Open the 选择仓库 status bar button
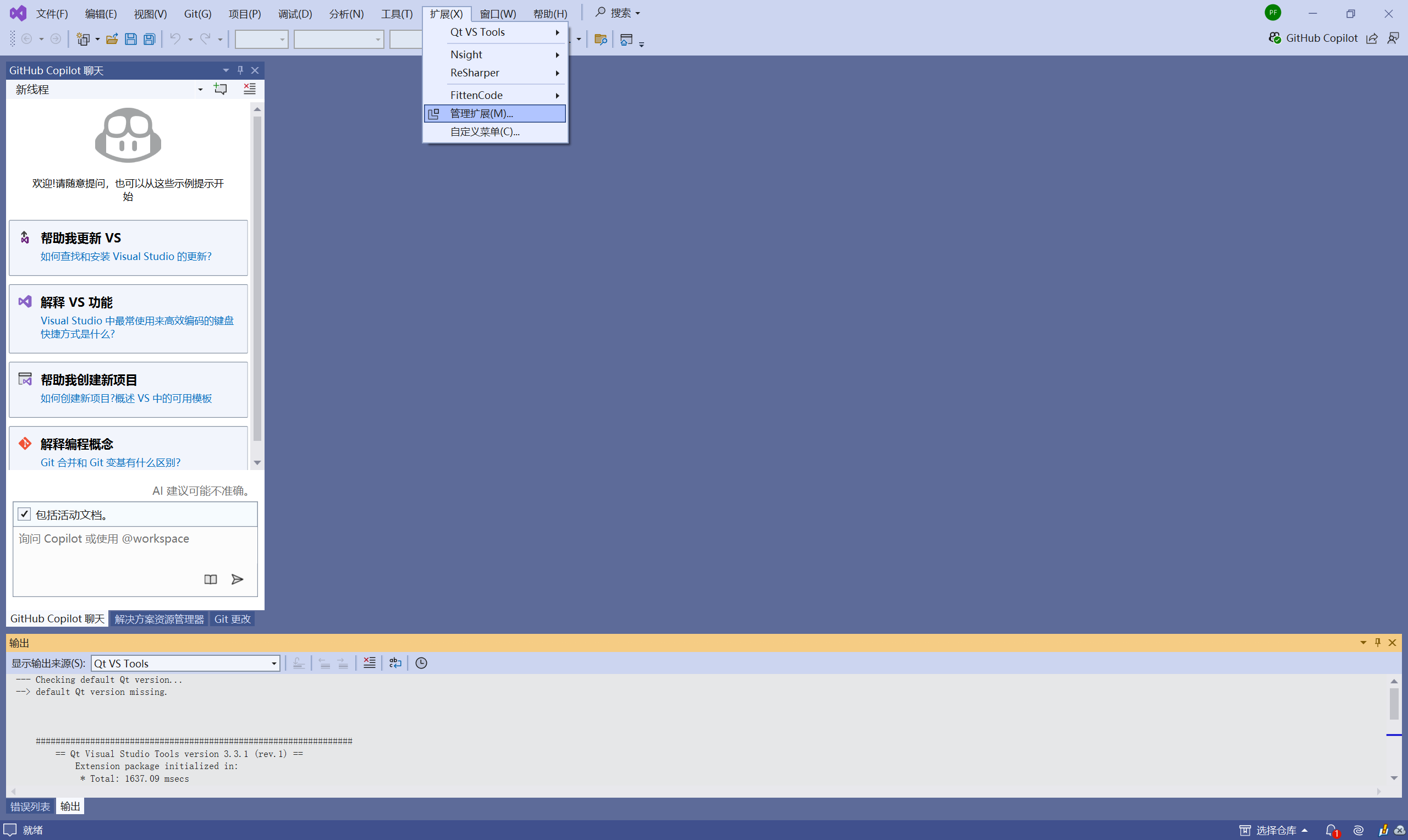The height and width of the screenshot is (840, 1408). [x=1274, y=830]
